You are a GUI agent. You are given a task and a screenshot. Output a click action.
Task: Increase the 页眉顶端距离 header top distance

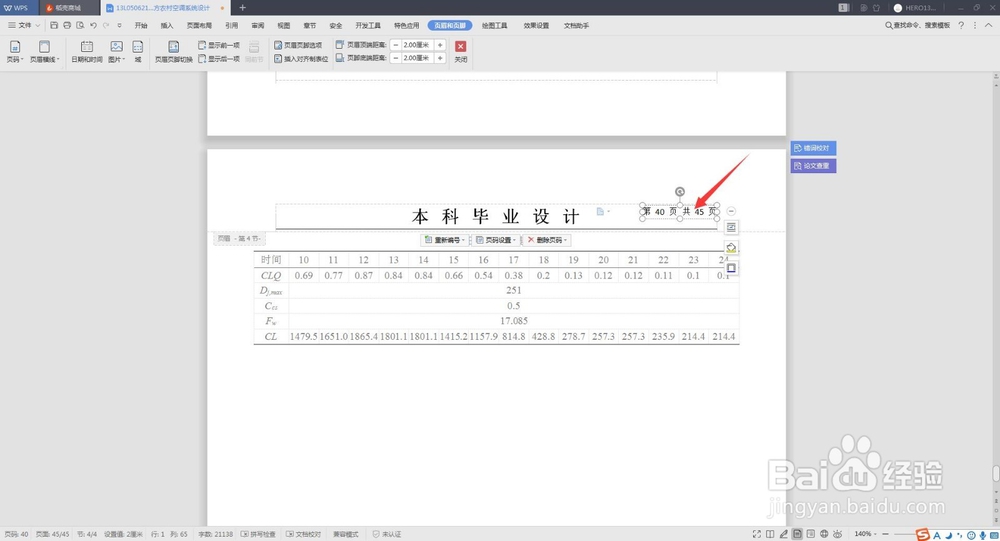(x=440, y=45)
